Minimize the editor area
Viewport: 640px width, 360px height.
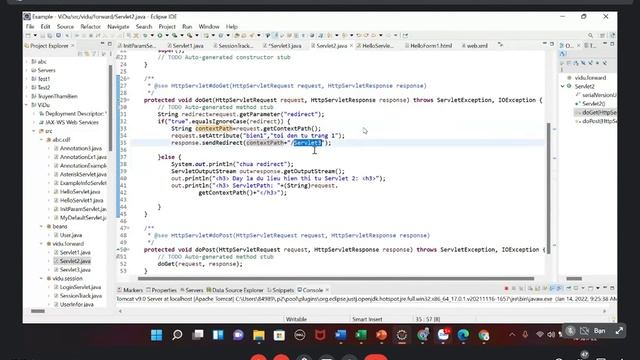point(544,43)
